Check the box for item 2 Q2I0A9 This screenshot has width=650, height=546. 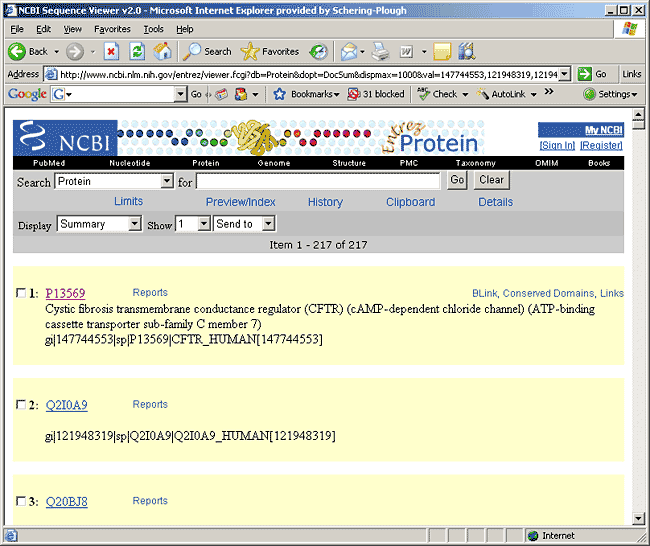21,404
